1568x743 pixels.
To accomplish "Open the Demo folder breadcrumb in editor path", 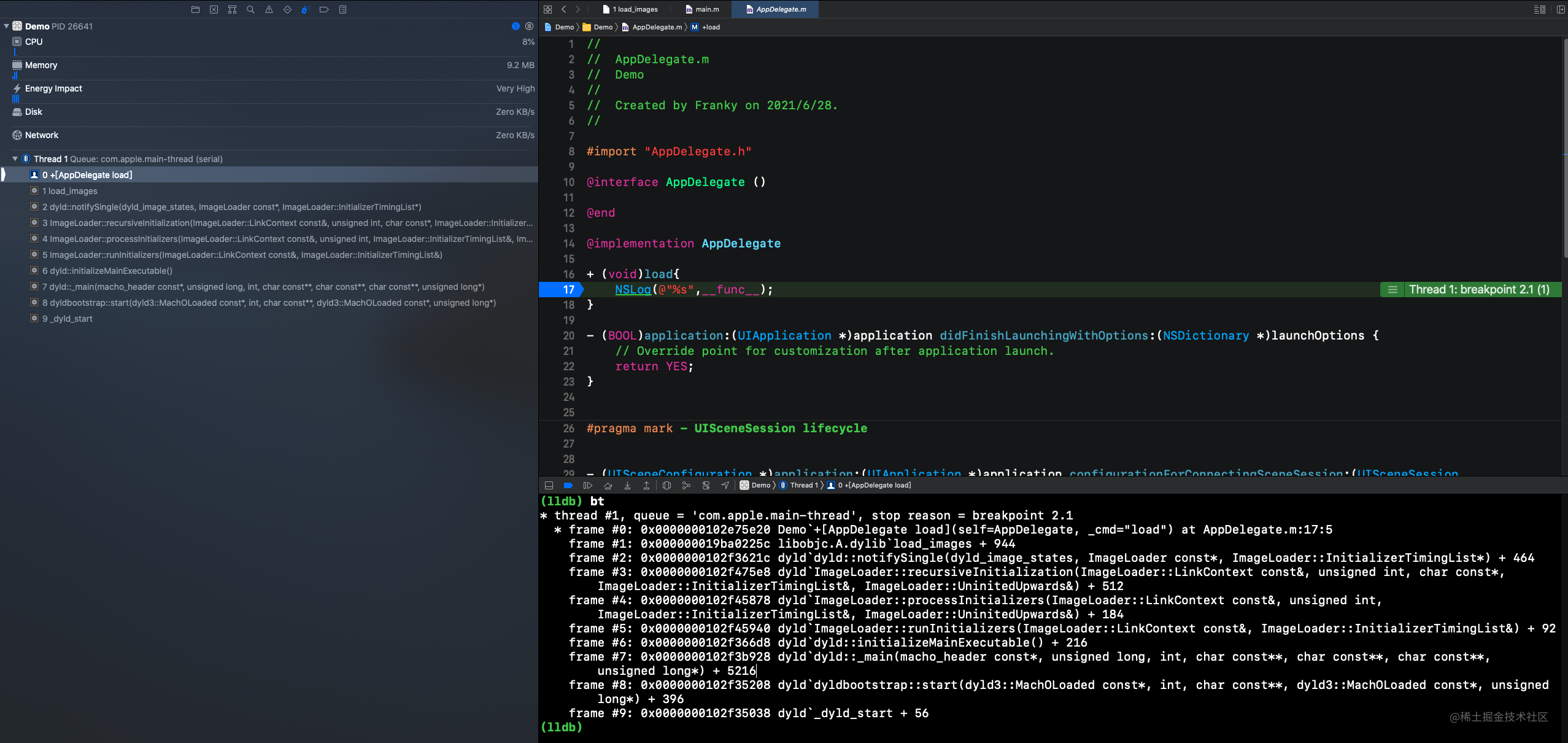I will (x=598, y=27).
